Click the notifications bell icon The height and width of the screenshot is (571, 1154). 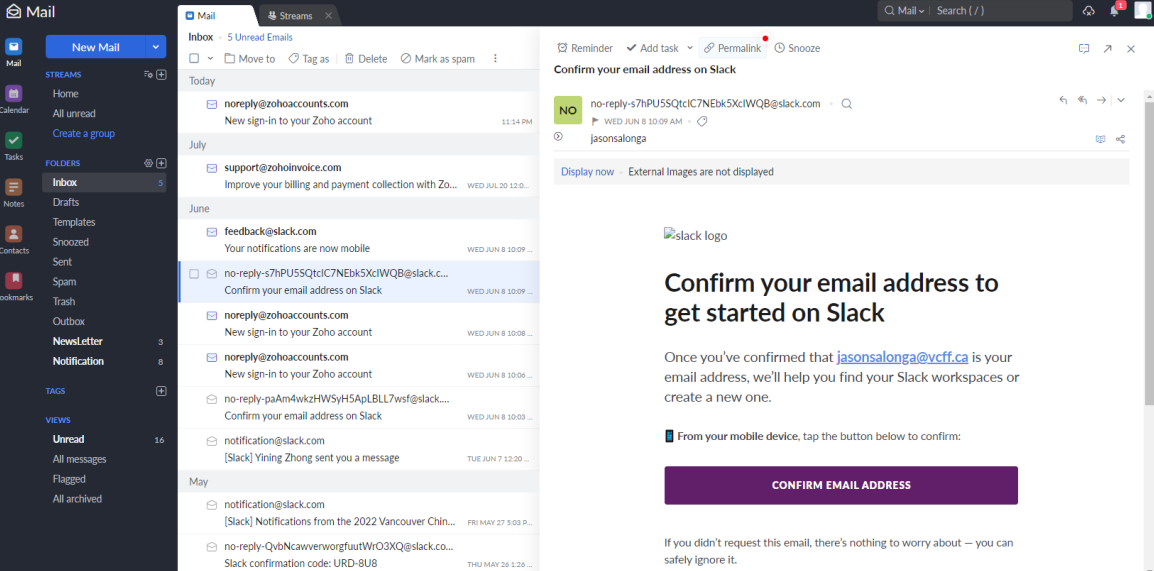[1114, 11]
